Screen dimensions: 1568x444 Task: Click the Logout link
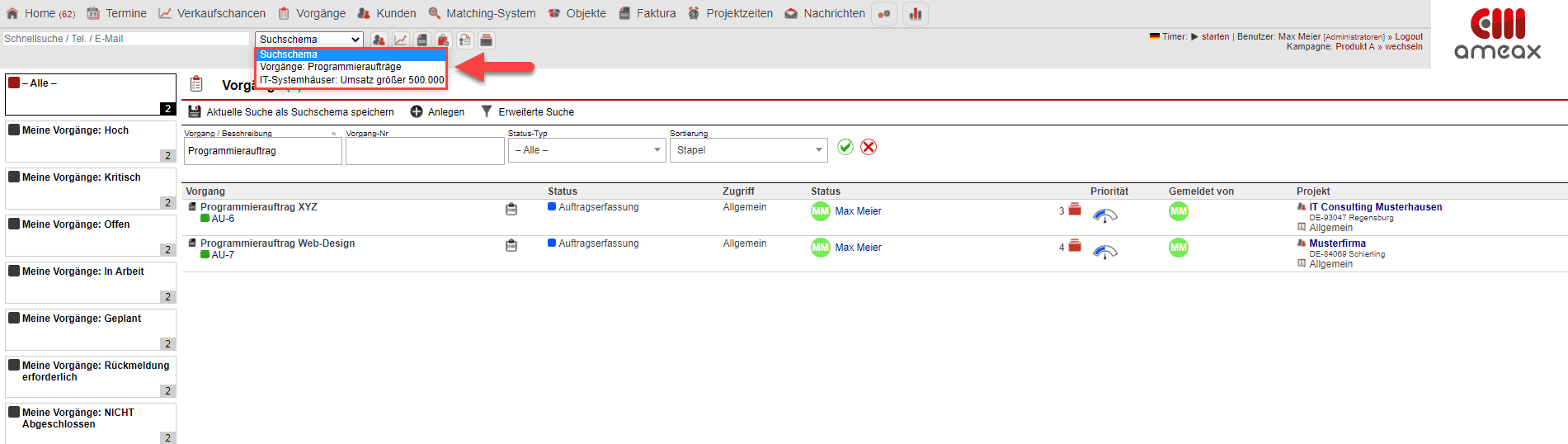pos(1409,36)
